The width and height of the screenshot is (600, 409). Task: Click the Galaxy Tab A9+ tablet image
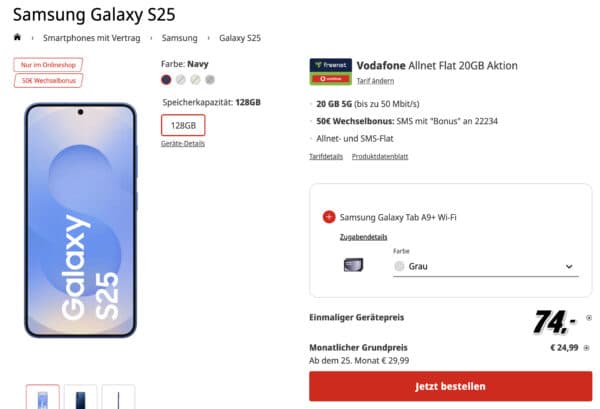352,266
